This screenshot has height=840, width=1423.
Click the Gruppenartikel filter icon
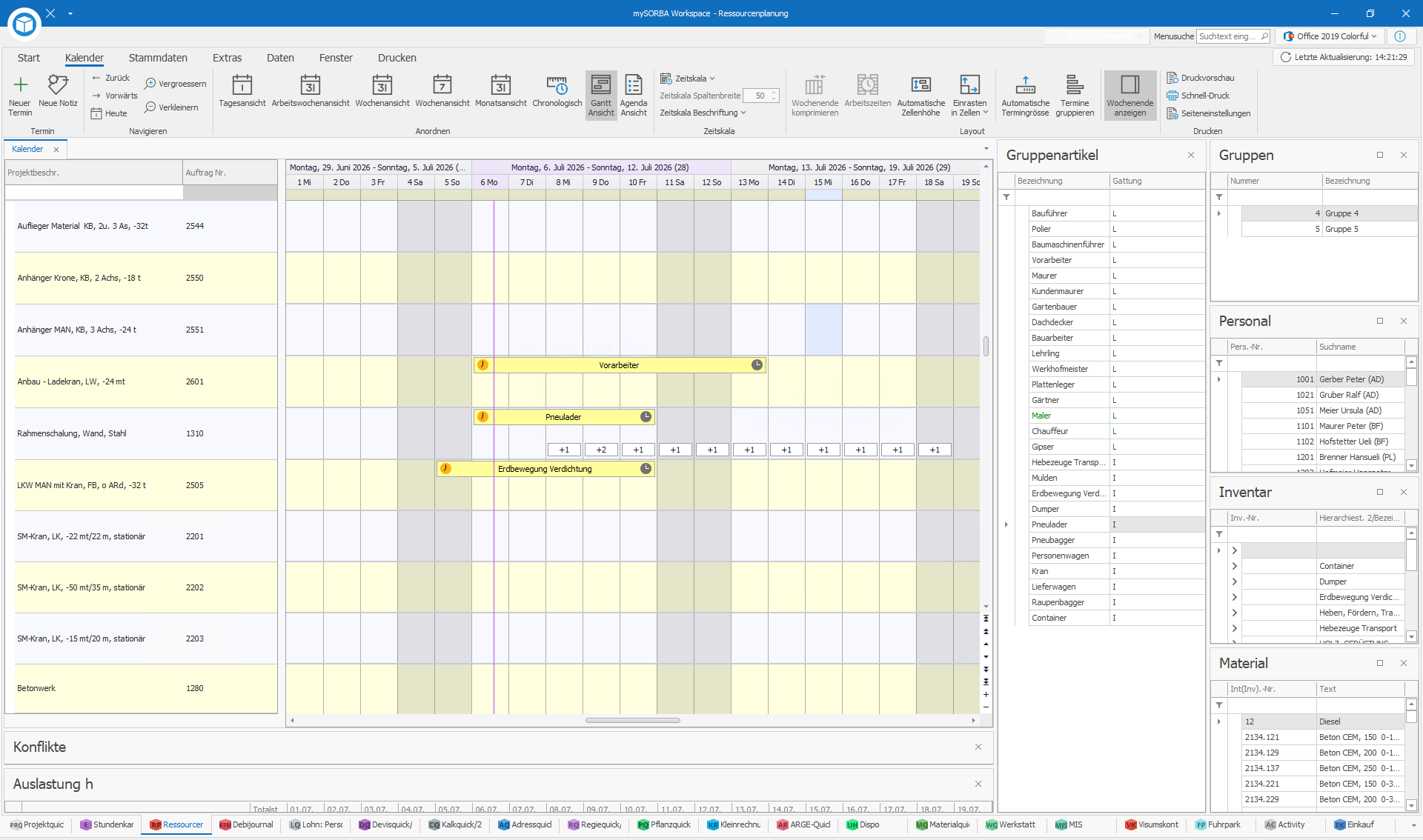(1006, 197)
